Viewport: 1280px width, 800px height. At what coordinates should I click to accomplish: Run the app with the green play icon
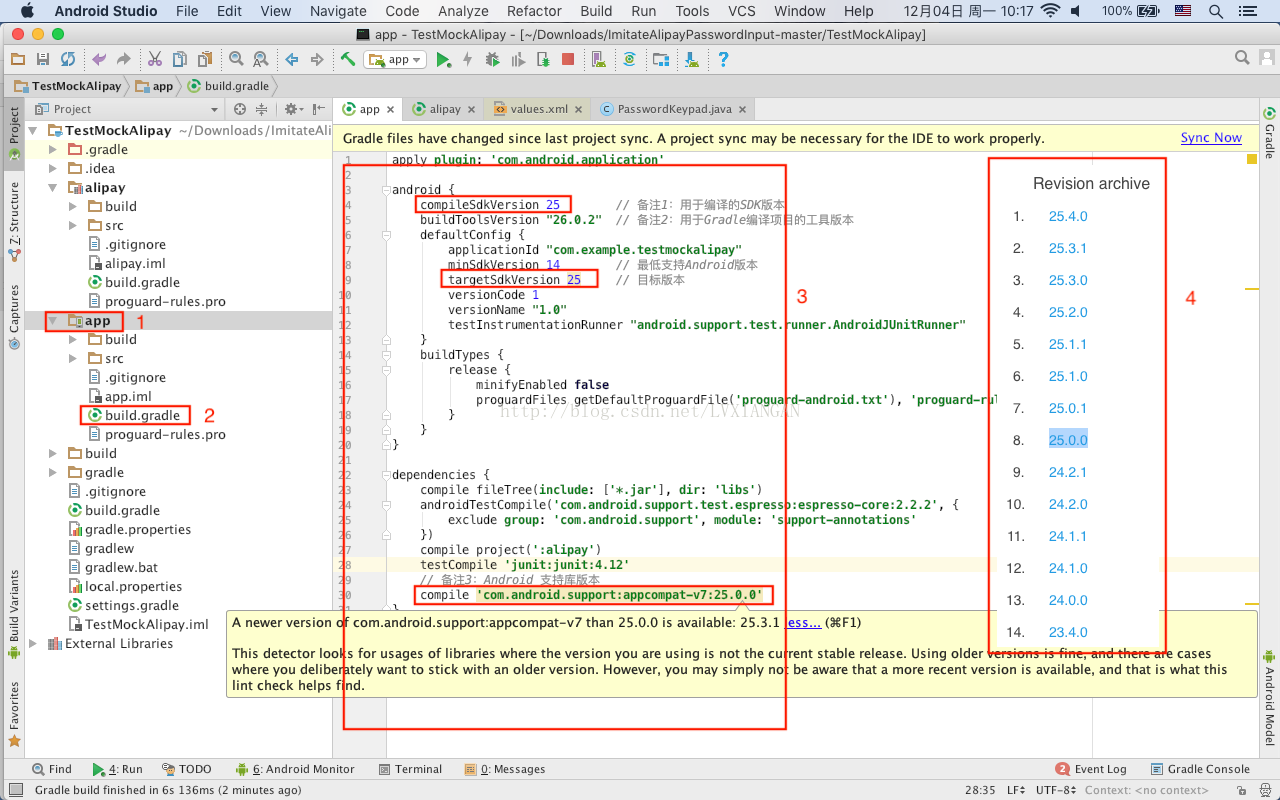click(443, 60)
